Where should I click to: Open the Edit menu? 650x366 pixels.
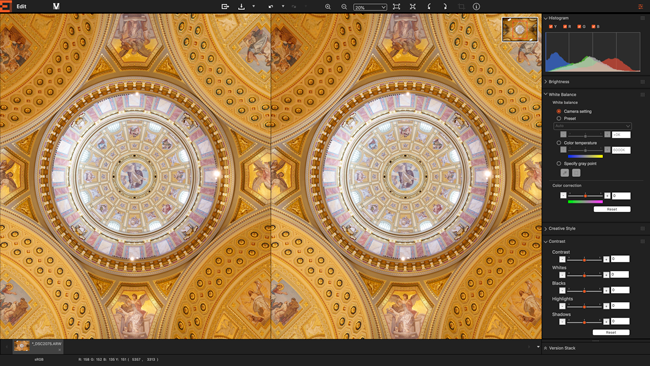pyautogui.click(x=21, y=7)
